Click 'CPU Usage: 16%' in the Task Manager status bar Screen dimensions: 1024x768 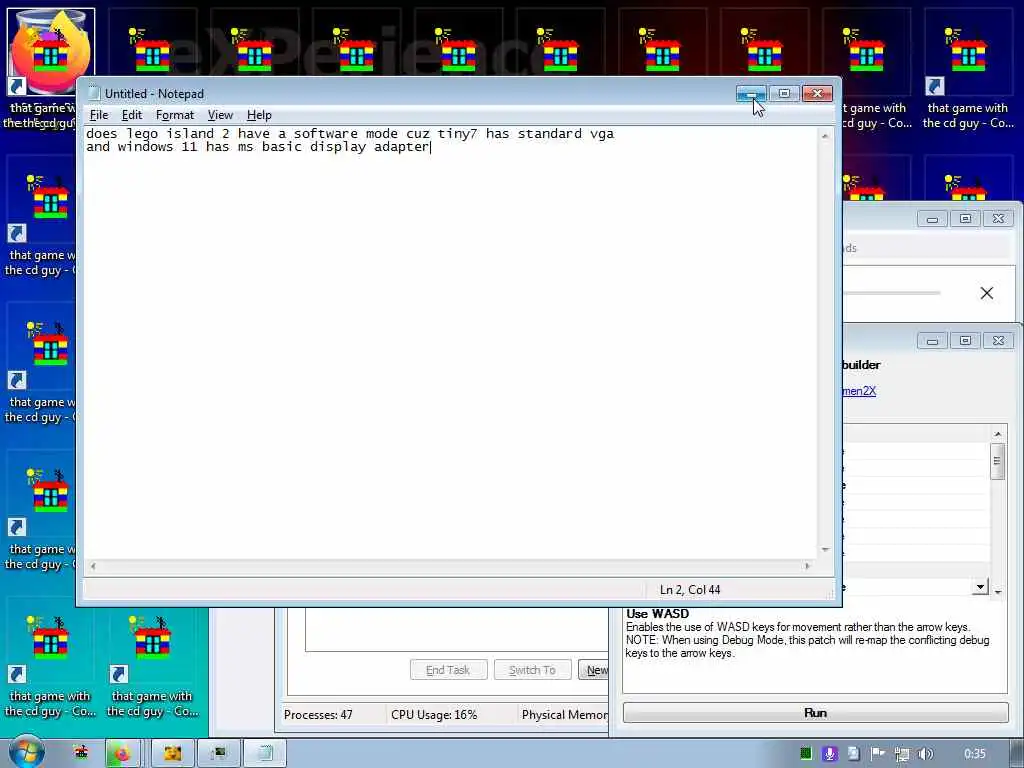coord(434,715)
